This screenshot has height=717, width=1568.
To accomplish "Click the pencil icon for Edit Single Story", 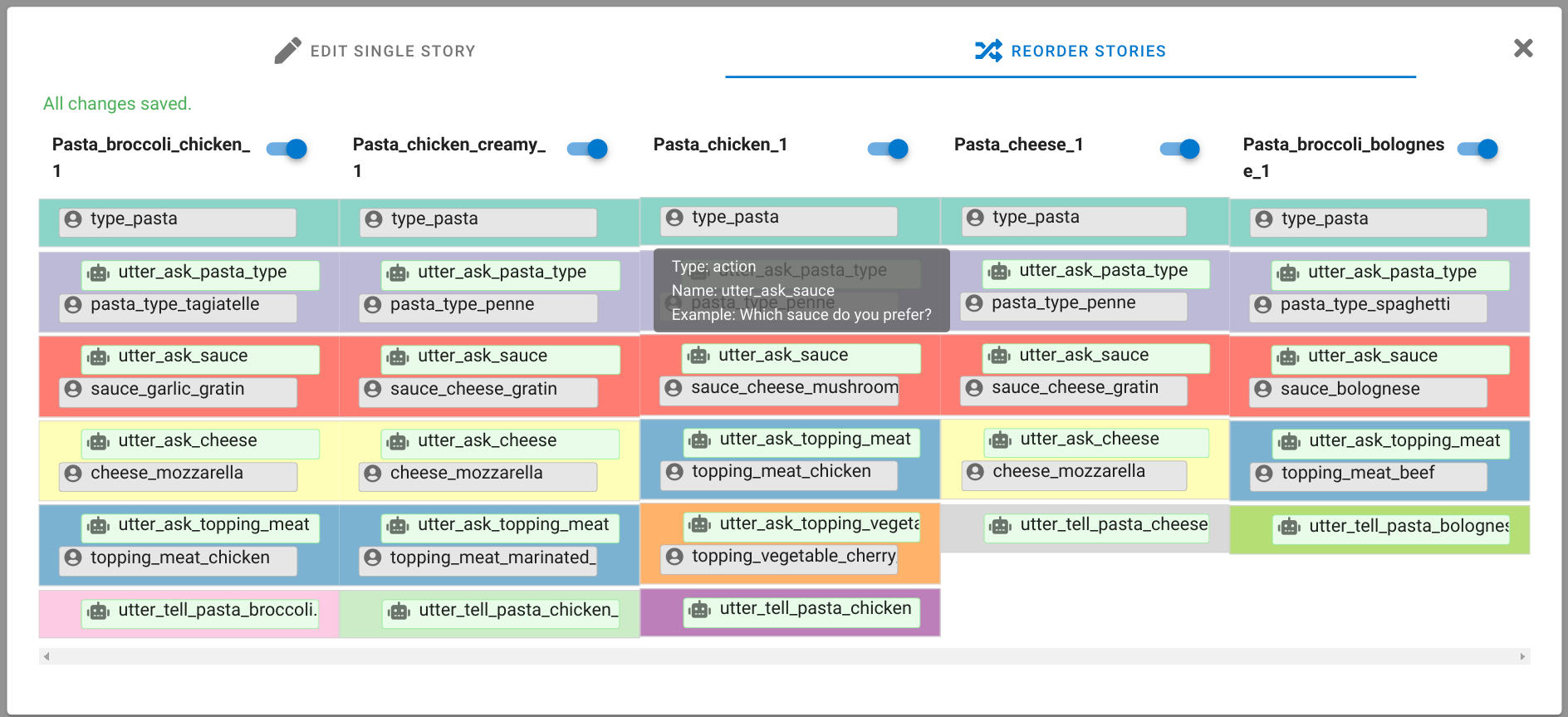I will [287, 51].
